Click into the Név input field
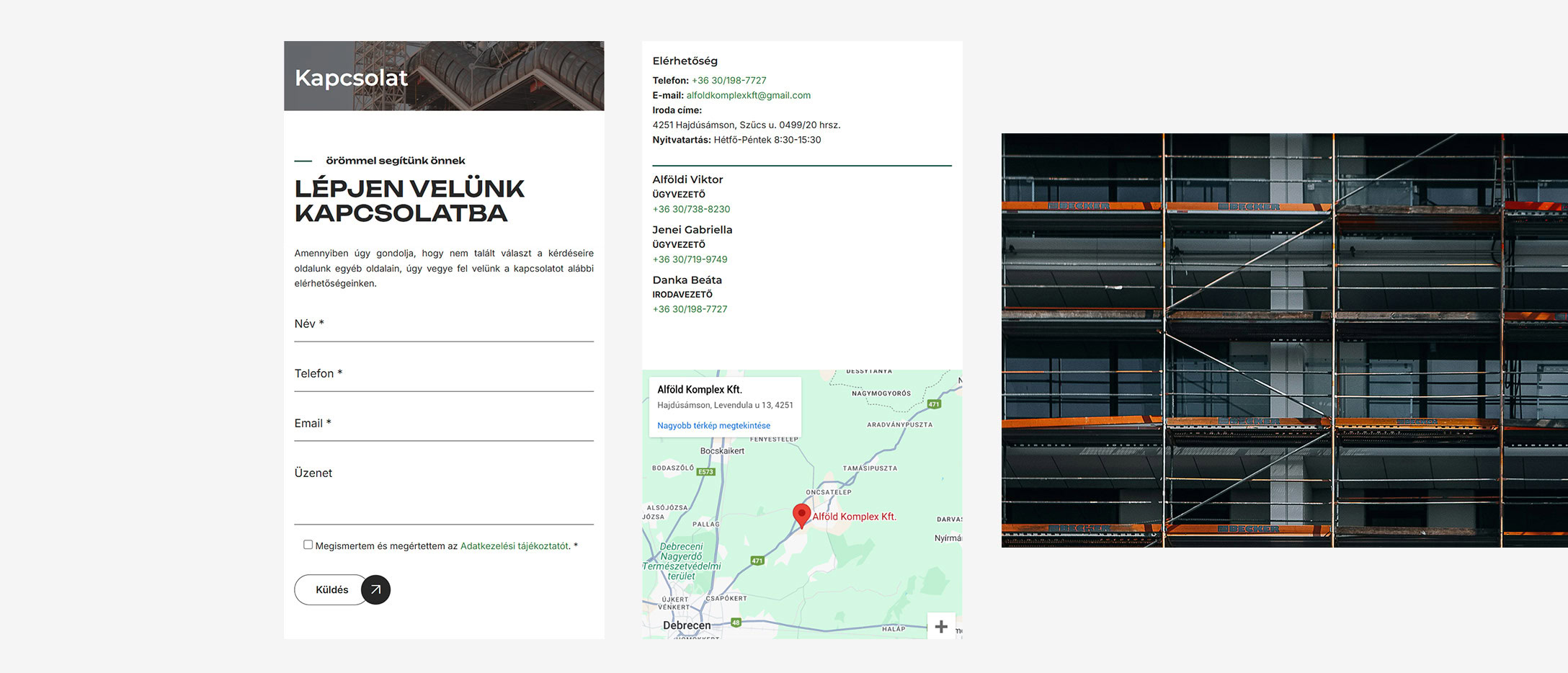Screen dimensions: 1568x673 tap(444, 325)
